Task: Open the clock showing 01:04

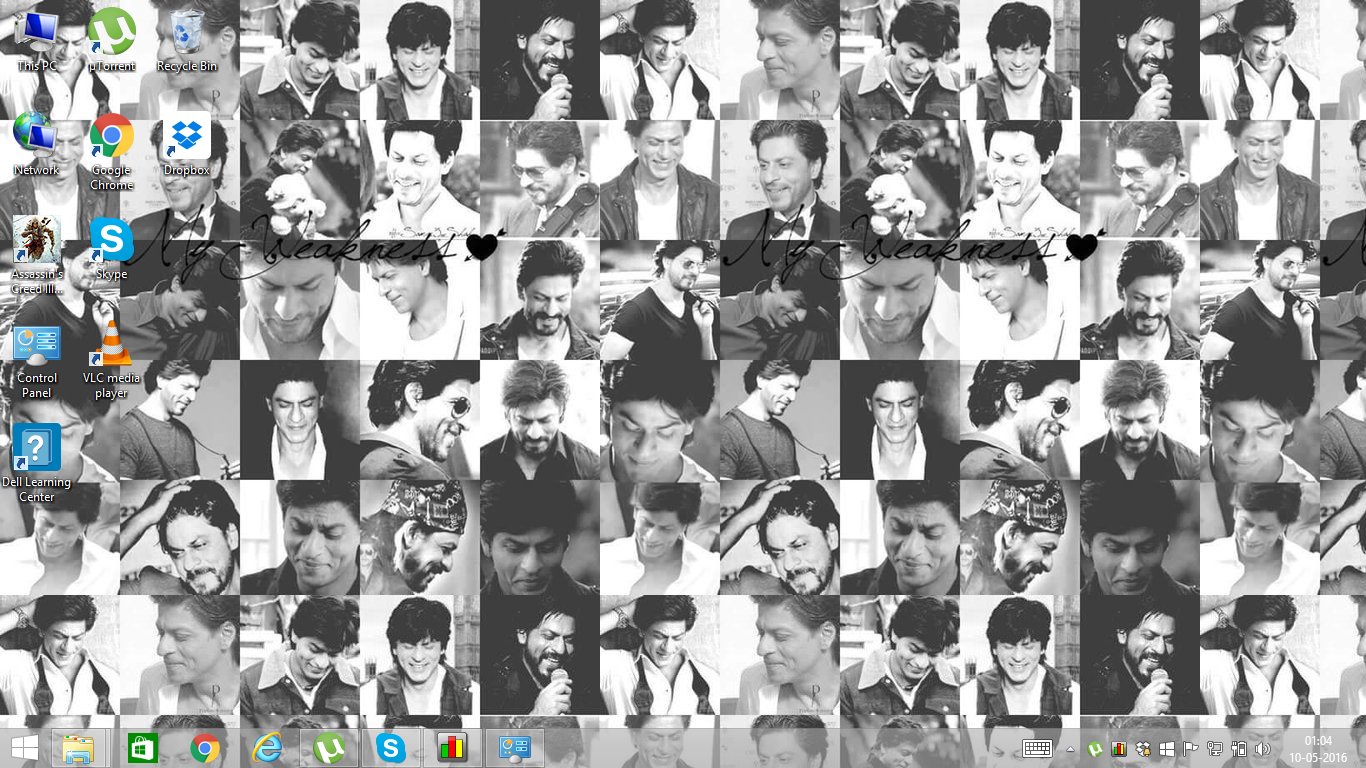Action: coord(1318,748)
